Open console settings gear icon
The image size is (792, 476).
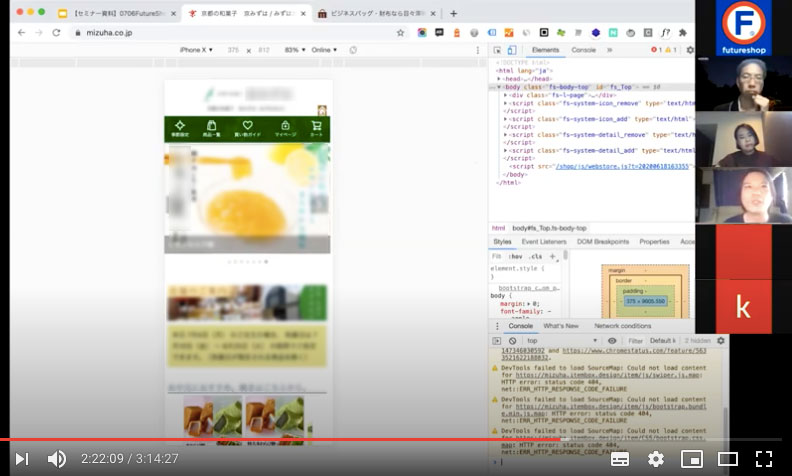coord(721,341)
